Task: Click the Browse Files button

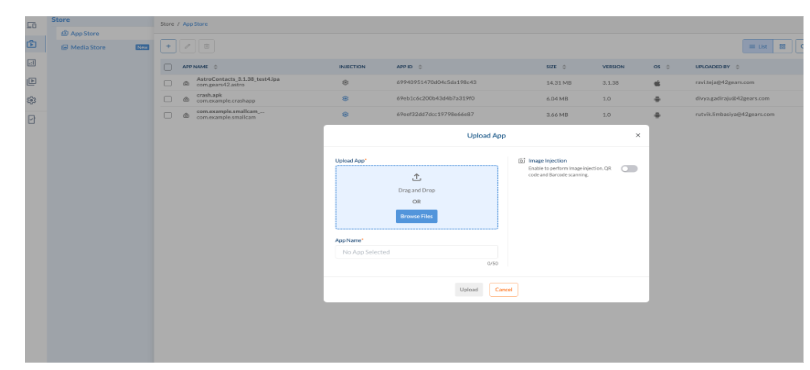Action: [x=416, y=217]
